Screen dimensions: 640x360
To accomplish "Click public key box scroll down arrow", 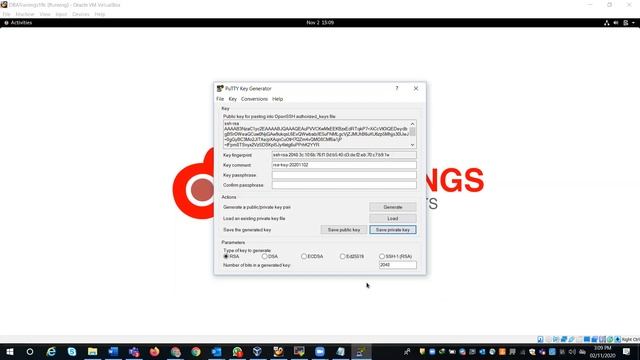I will 412,144.
